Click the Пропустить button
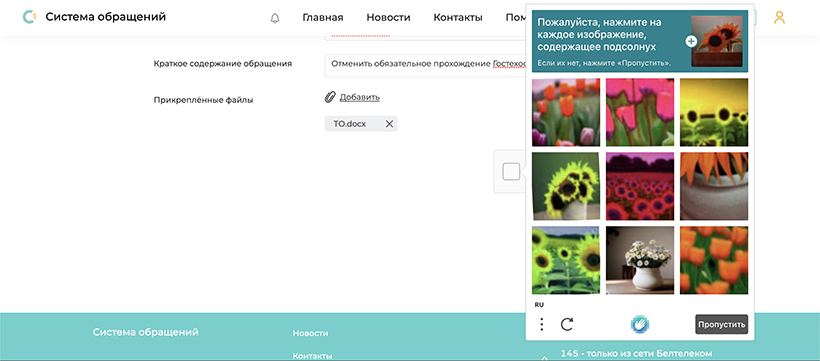 point(722,324)
